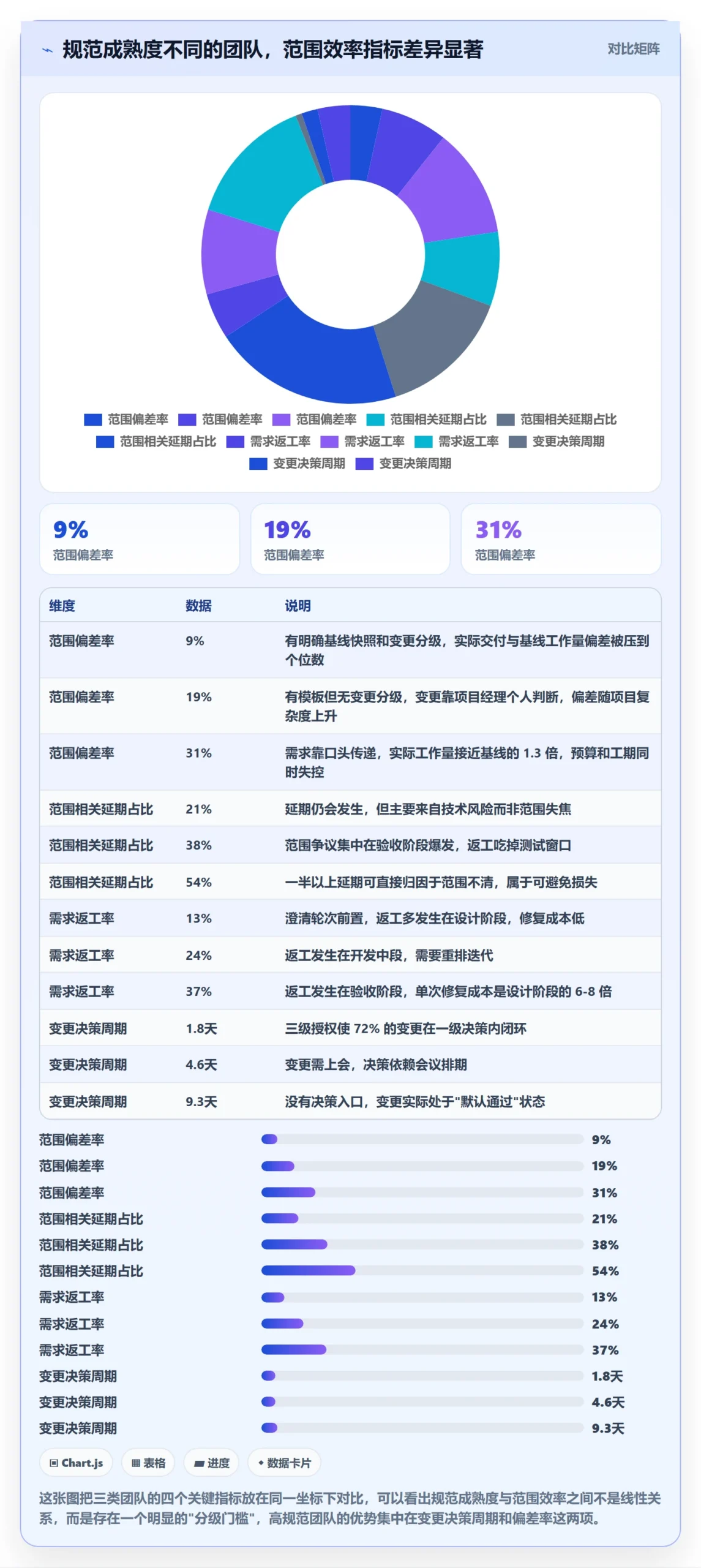This screenshot has height=1568, width=701.
Task: Click the 说明 table column header
Action: 298,606
